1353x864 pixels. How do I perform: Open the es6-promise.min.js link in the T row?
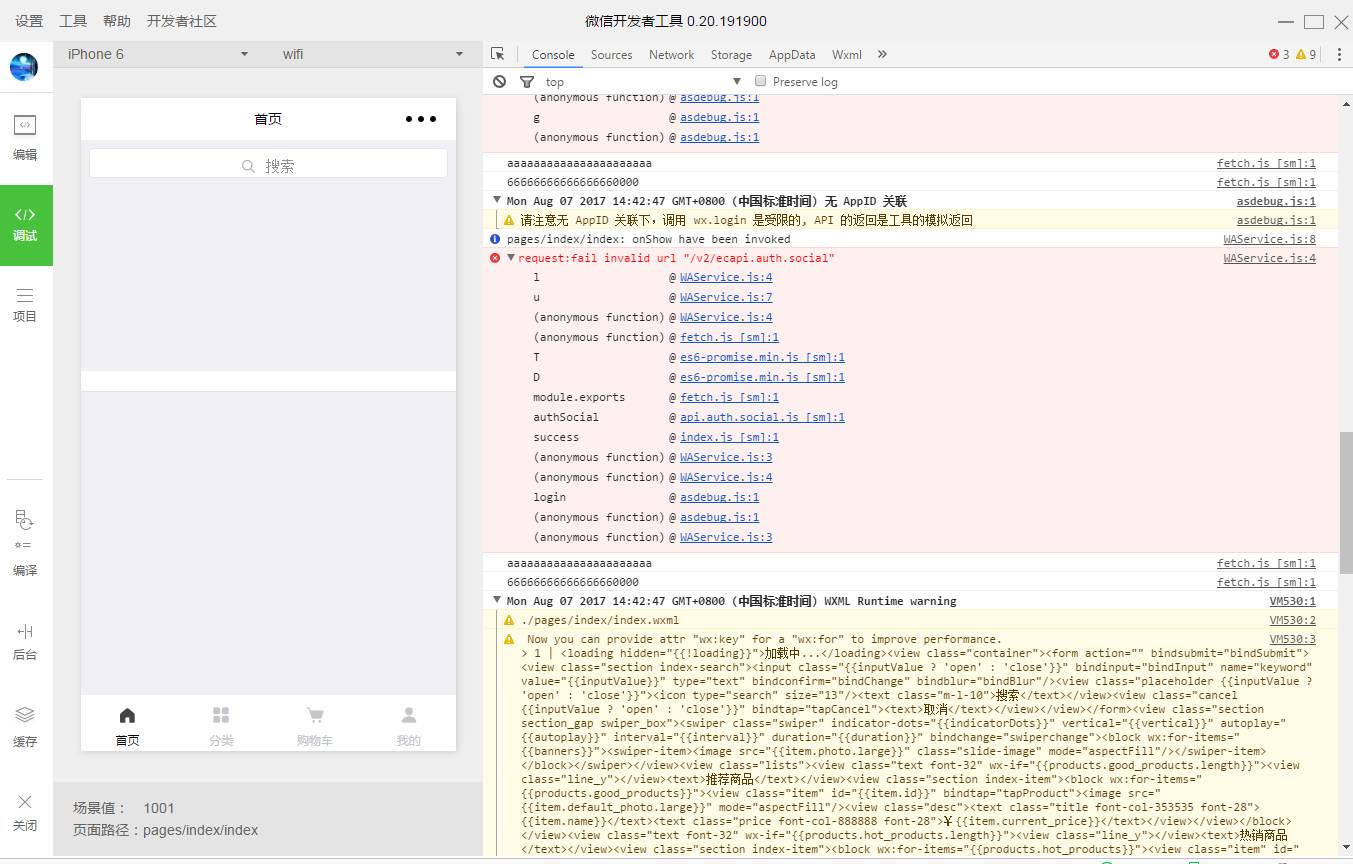point(763,357)
